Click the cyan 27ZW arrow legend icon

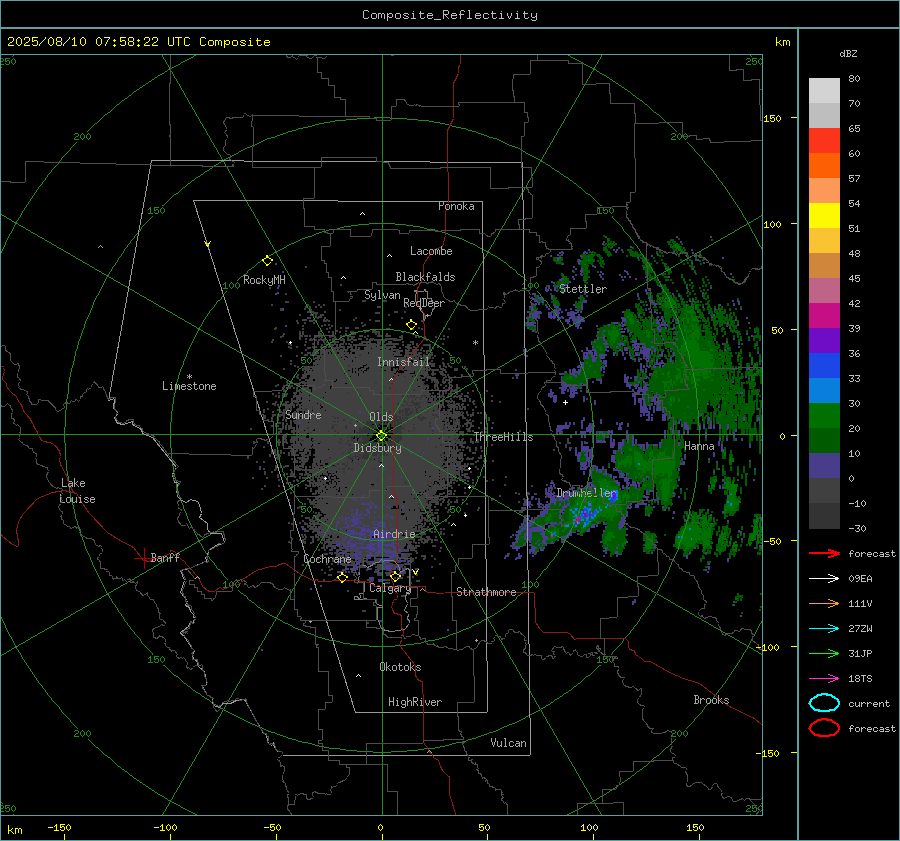(824, 629)
